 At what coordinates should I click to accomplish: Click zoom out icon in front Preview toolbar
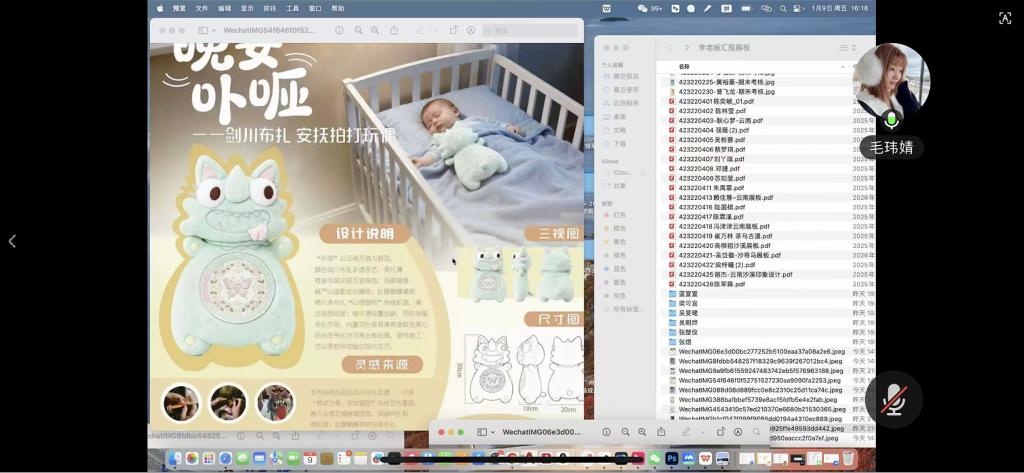(x=625, y=432)
